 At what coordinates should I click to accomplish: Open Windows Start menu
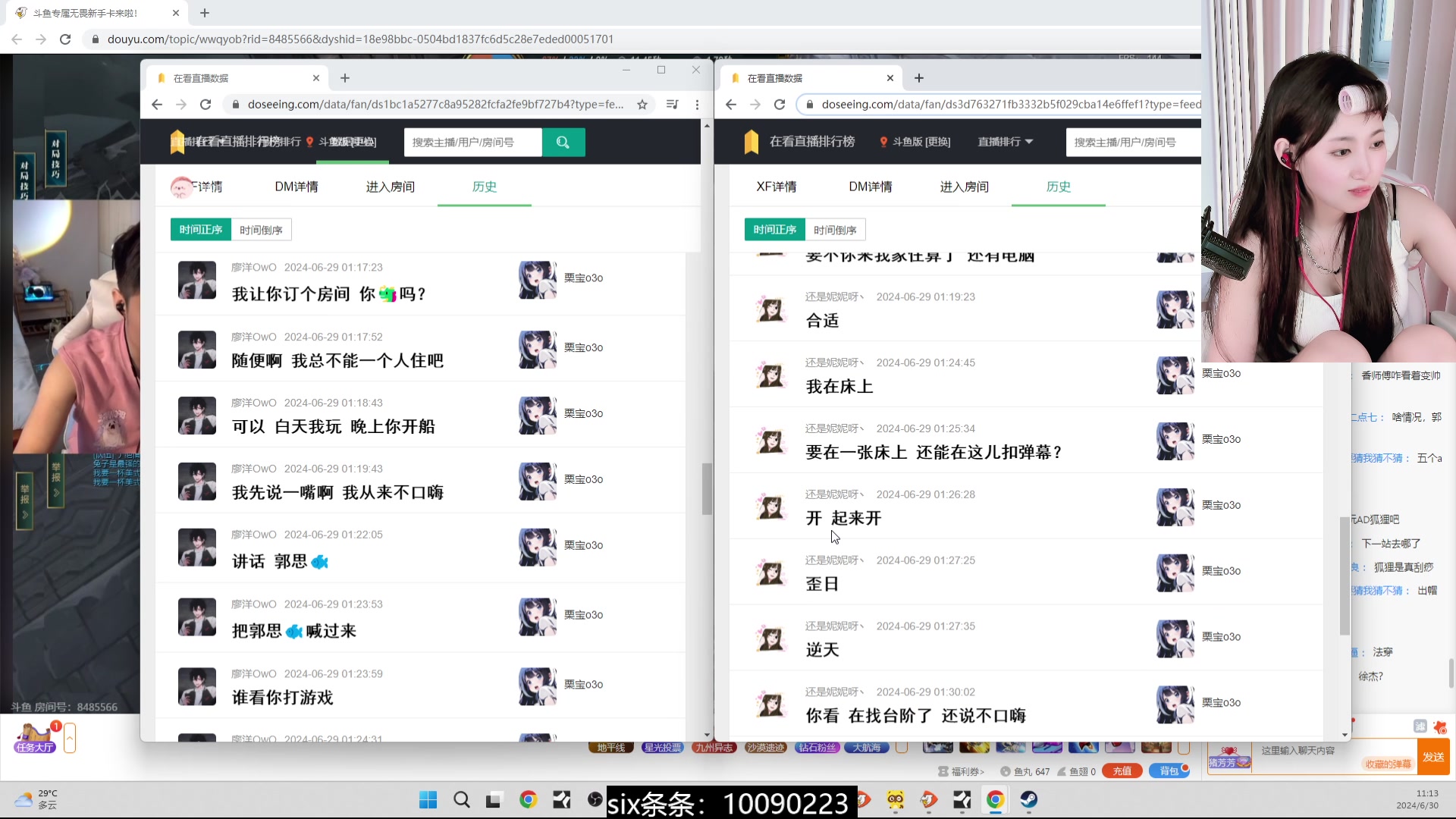click(428, 799)
